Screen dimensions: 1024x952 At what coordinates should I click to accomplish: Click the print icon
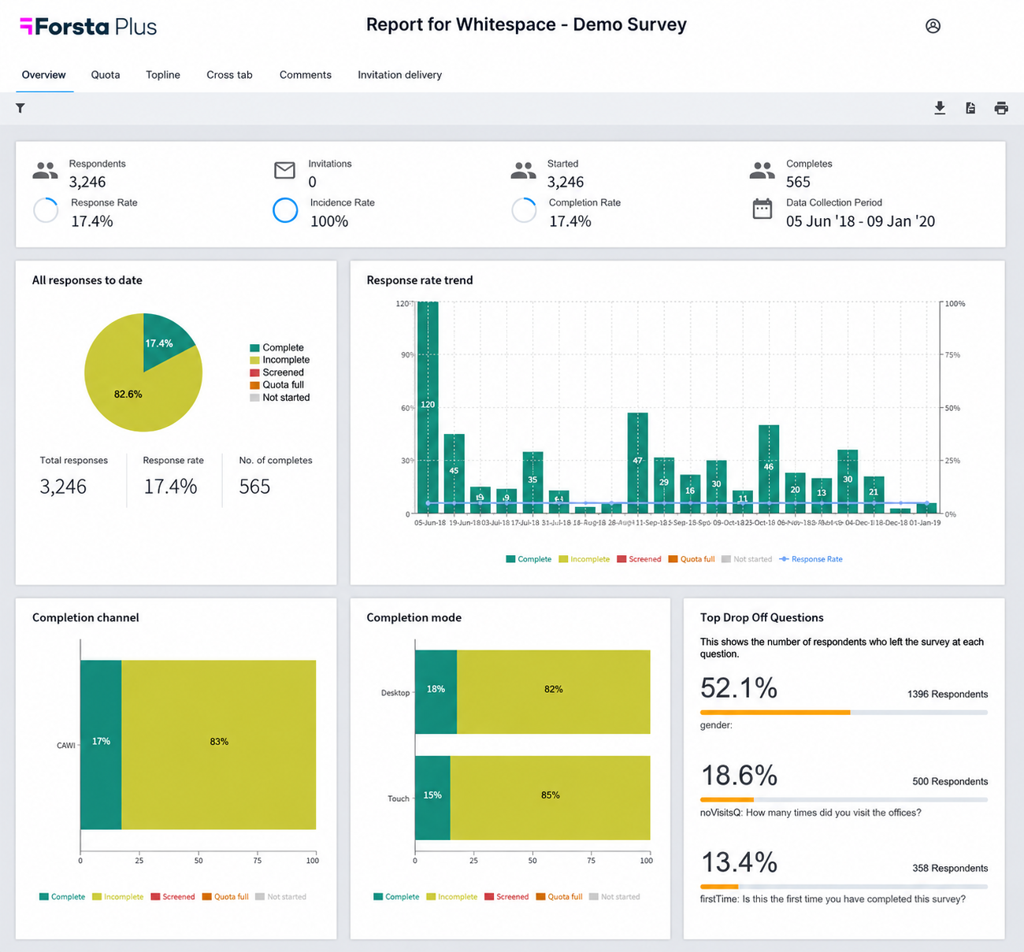point(1001,108)
